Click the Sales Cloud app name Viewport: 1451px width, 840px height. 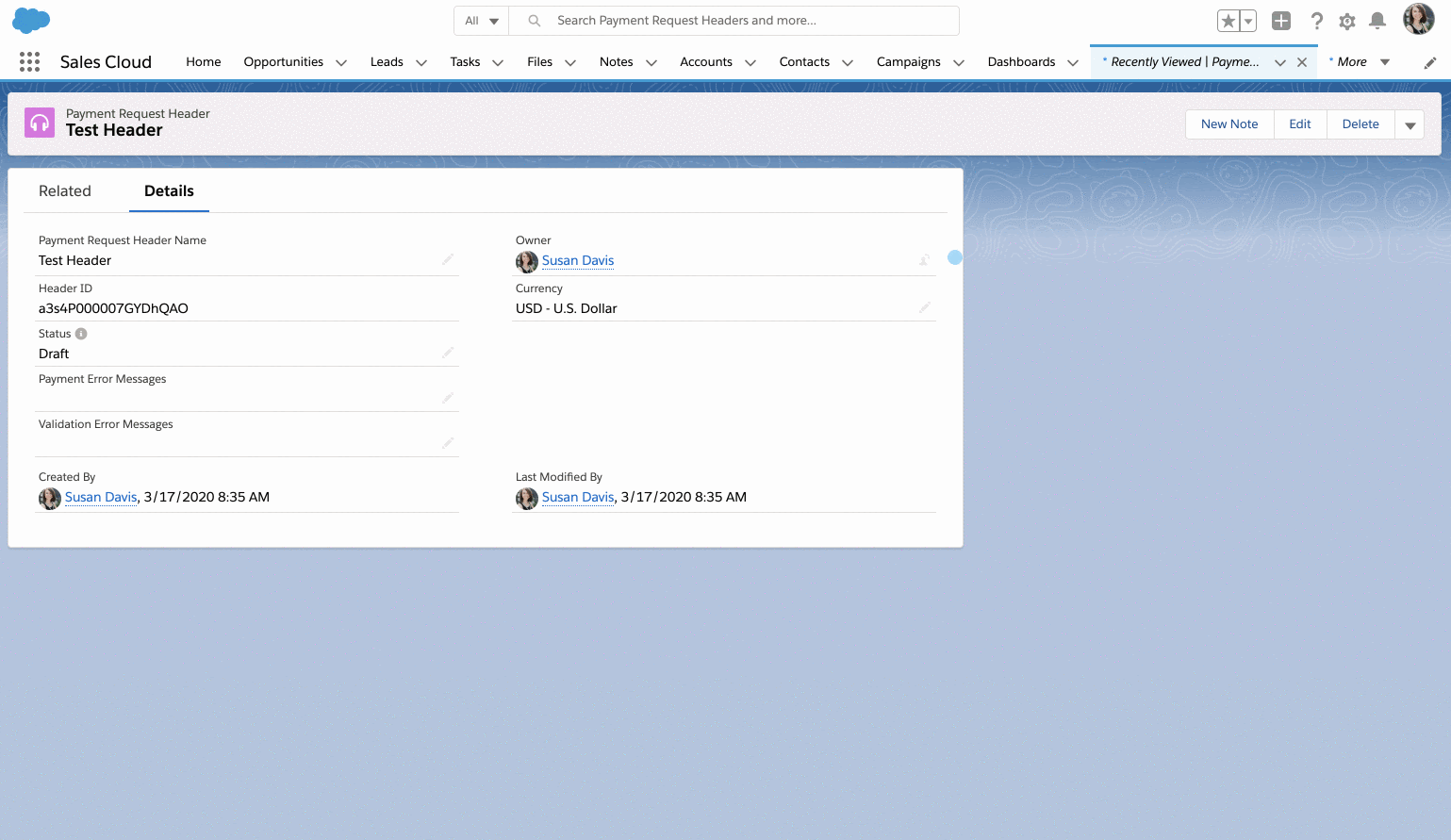point(106,62)
